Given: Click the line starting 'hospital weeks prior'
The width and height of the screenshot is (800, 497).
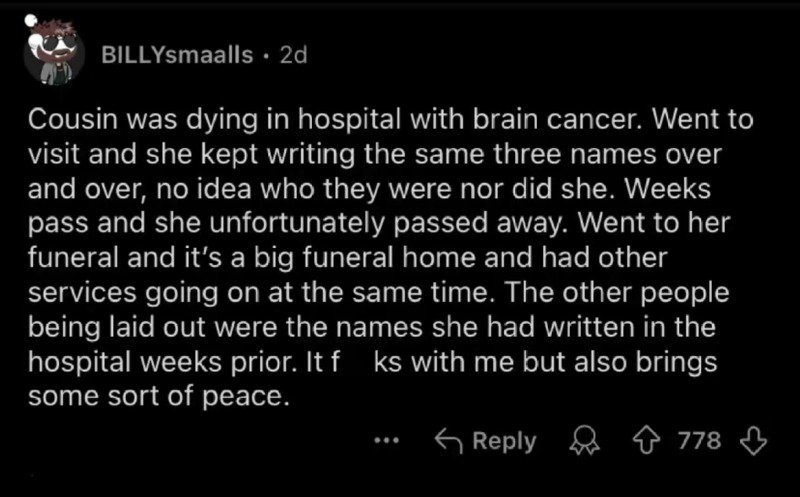Looking at the screenshot, I should [372, 362].
